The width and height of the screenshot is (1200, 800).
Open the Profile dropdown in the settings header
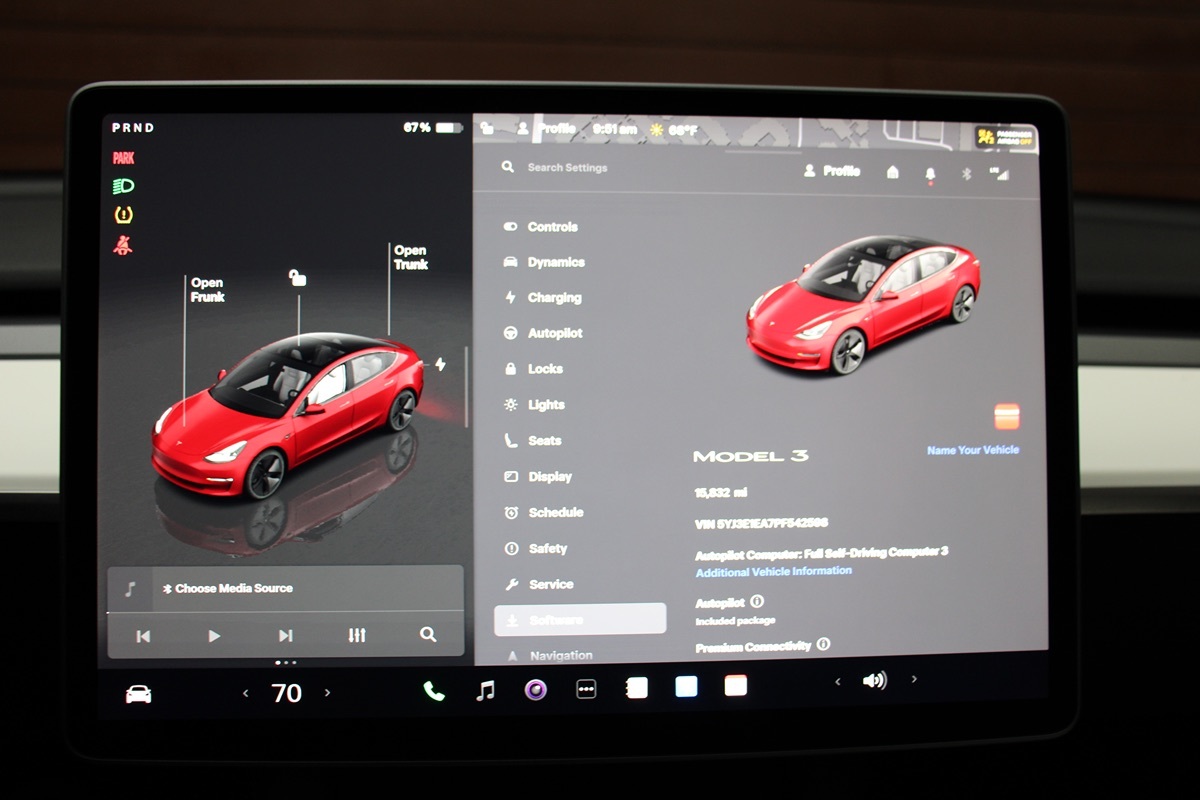832,171
